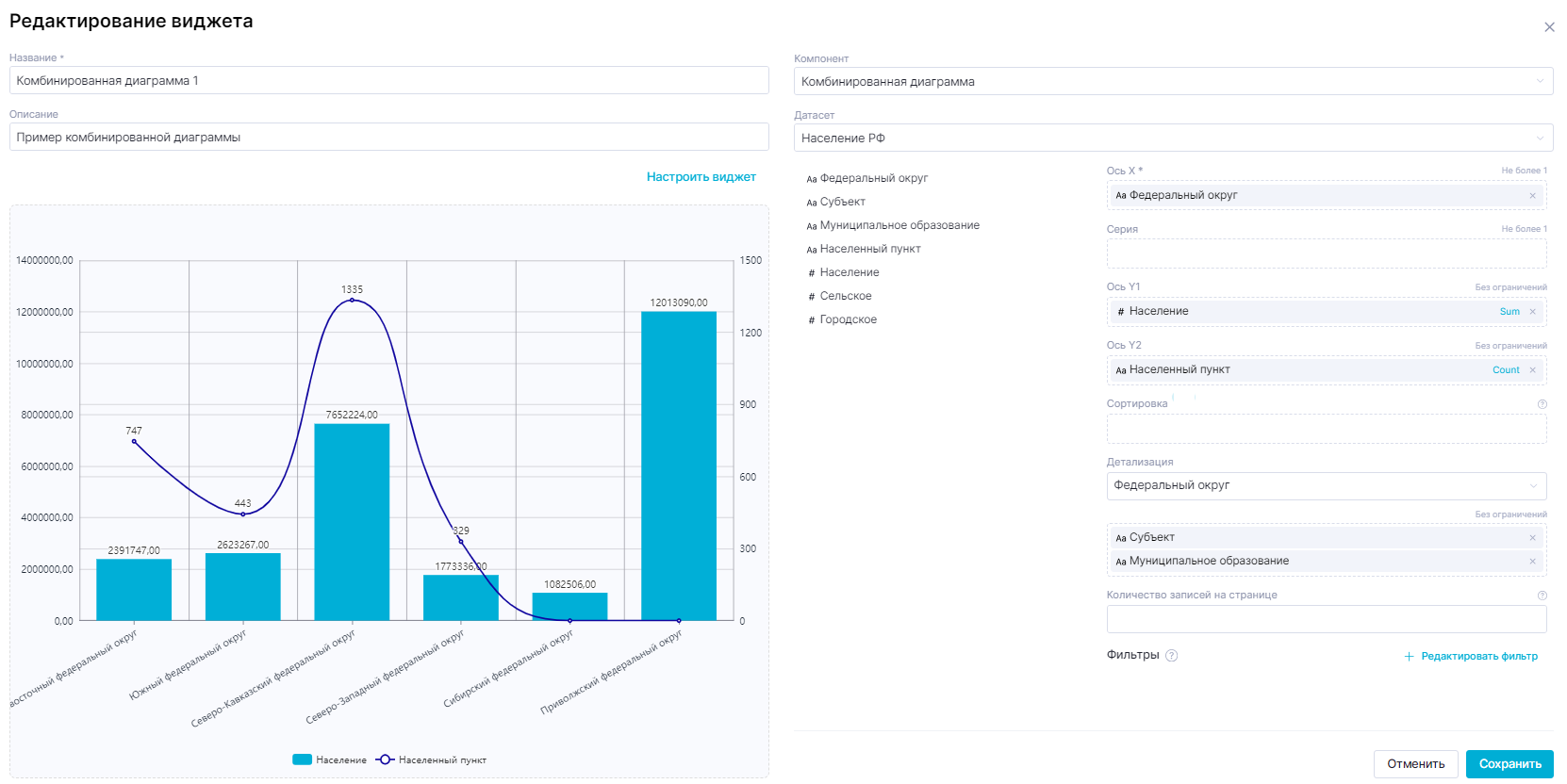The image size is (1567, 784).
Task: Open the Детализация dropdown
Action: [x=1326, y=486]
